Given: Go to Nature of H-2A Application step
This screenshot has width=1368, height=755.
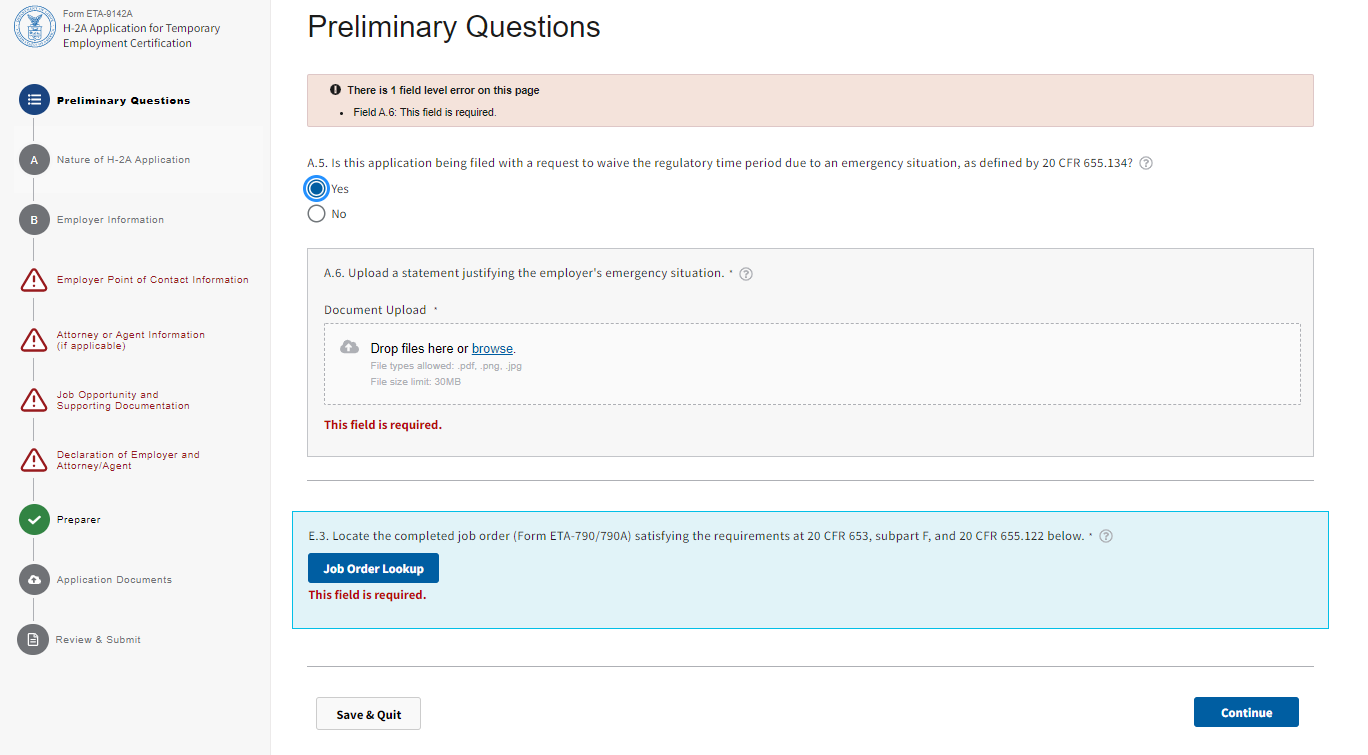Looking at the screenshot, I should pos(123,160).
